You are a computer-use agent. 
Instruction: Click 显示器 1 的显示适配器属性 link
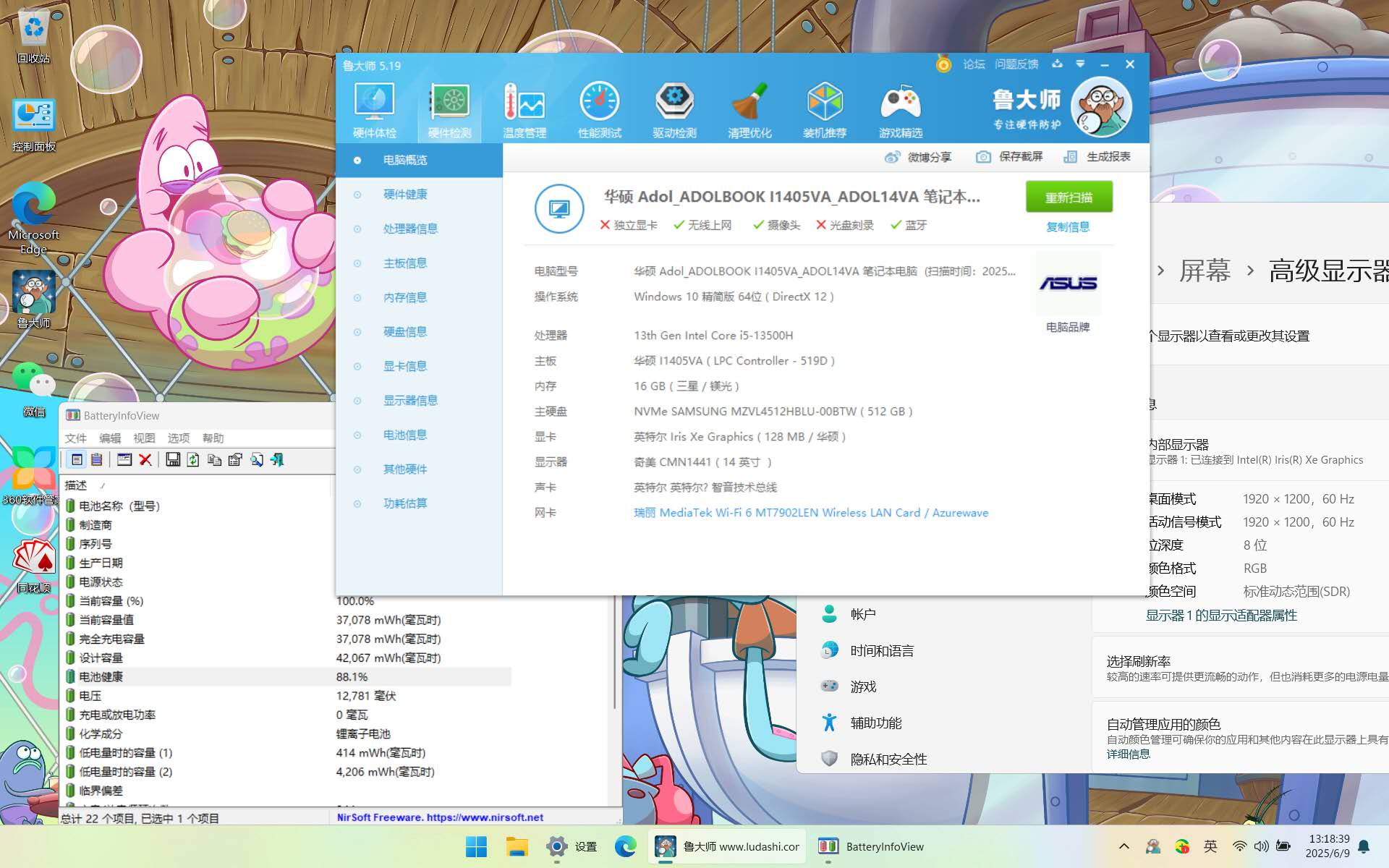(1221, 616)
